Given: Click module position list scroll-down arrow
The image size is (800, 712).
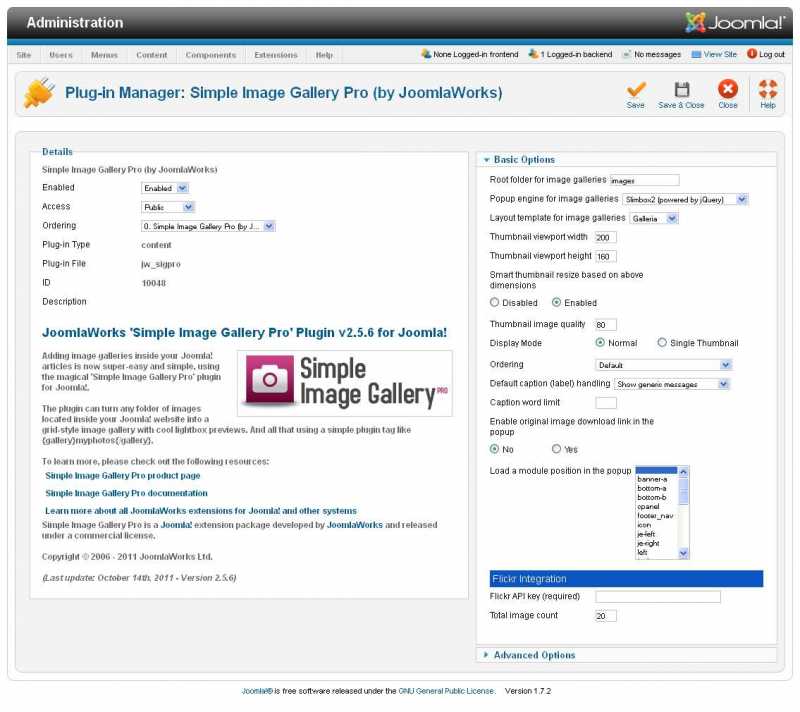Looking at the screenshot, I should click(684, 553).
